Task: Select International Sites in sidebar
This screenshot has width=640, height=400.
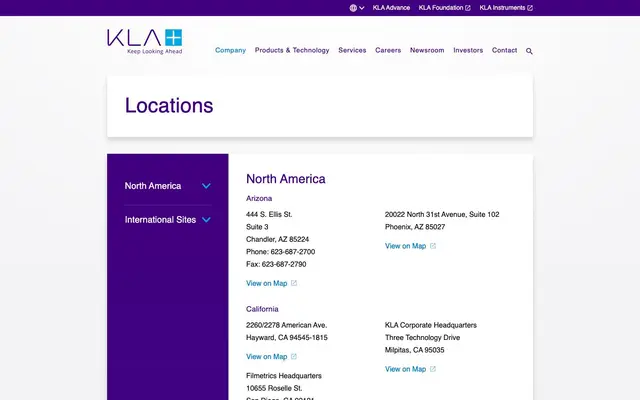Action: point(160,220)
